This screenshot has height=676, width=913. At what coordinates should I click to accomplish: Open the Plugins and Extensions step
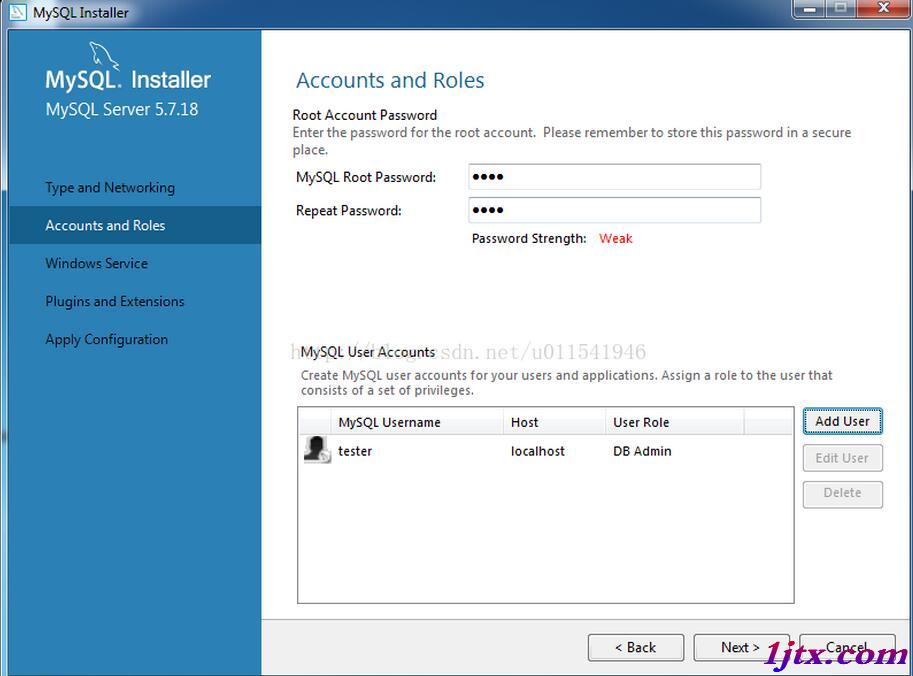pyautogui.click(x=115, y=301)
